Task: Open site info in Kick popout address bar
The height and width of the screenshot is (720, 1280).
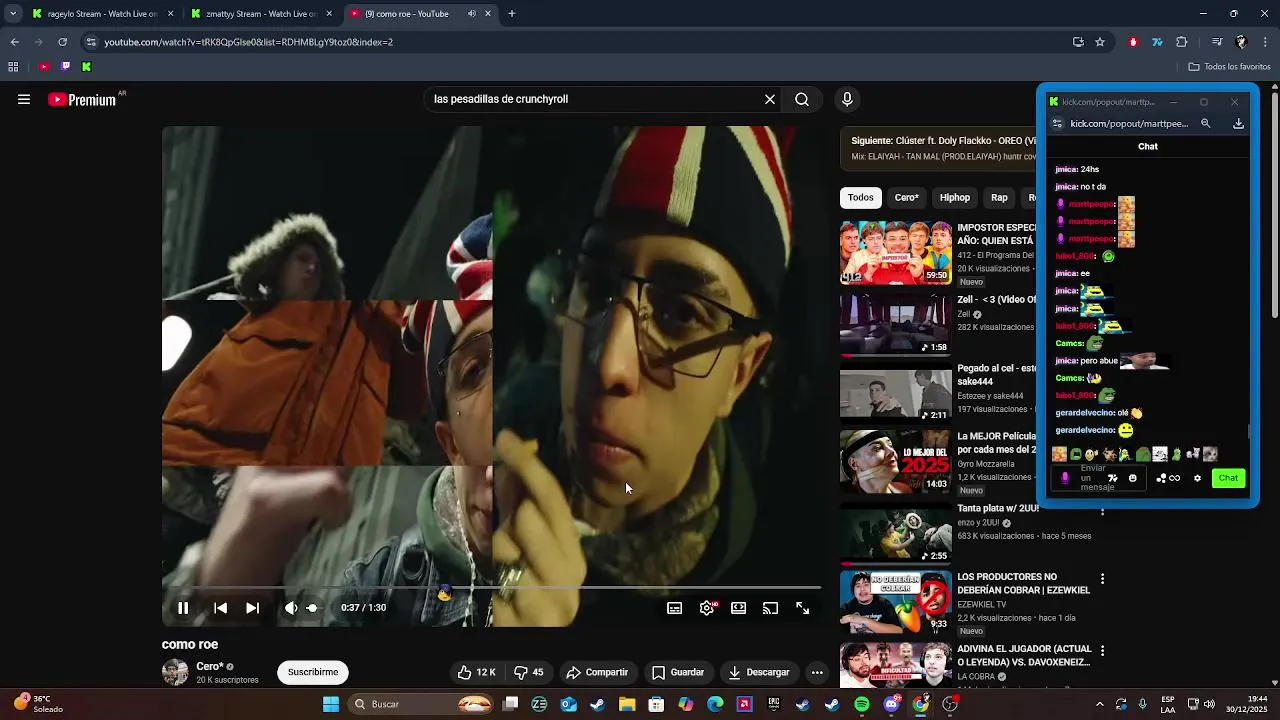Action: click(x=1057, y=124)
